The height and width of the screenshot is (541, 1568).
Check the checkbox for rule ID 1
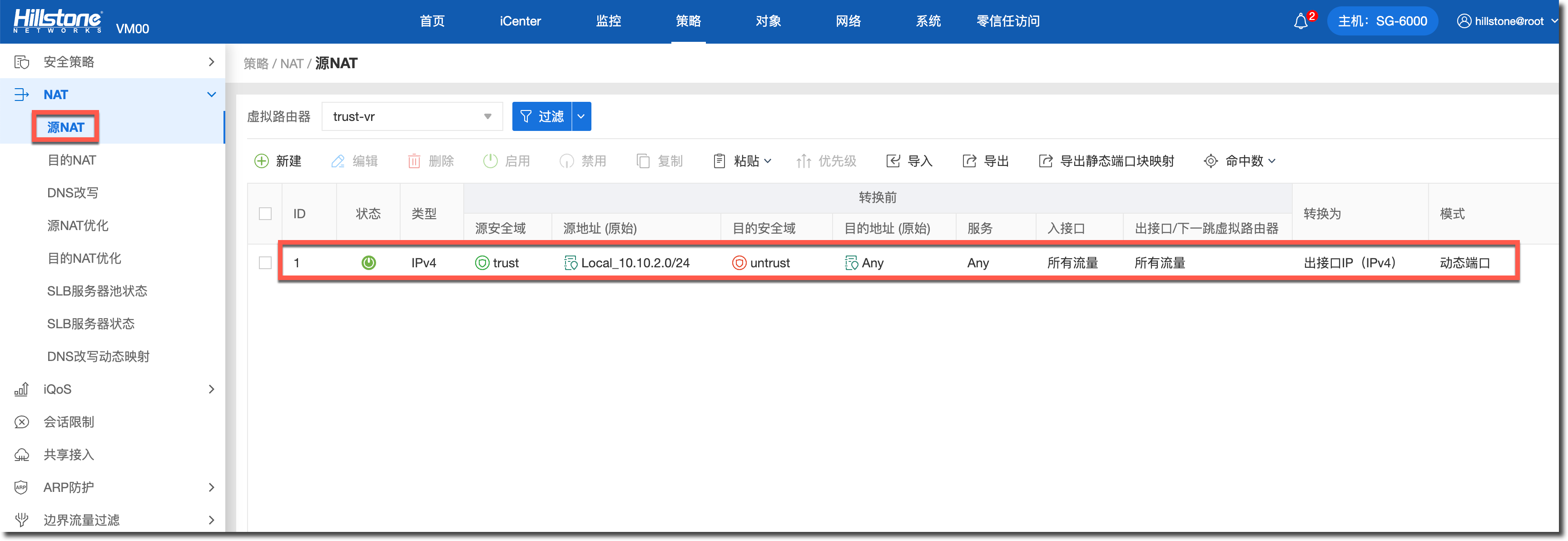click(x=265, y=263)
